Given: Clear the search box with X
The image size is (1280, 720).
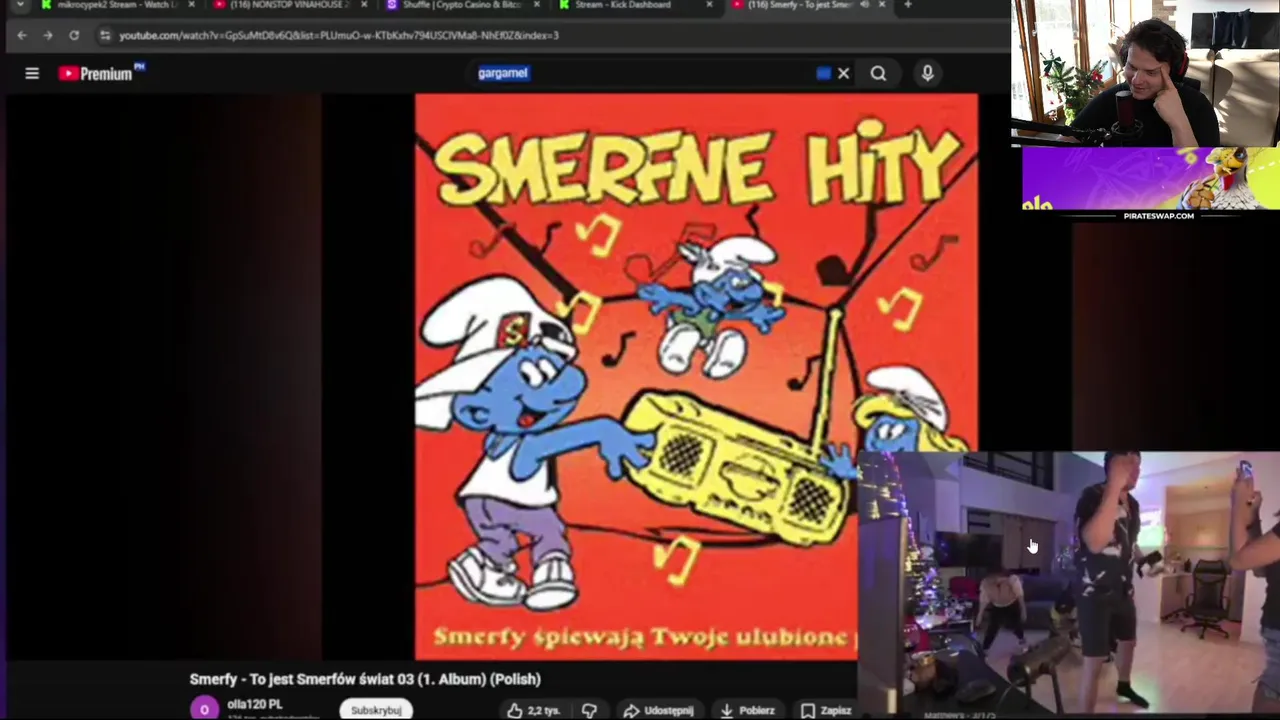Looking at the screenshot, I should [844, 73].
